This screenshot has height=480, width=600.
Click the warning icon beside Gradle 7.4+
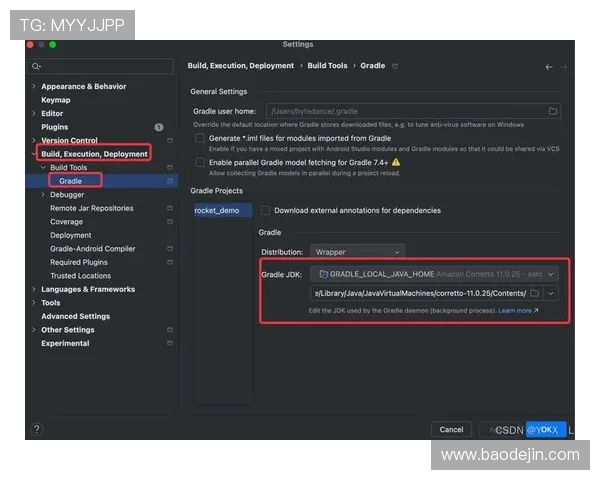(x=396, y=162)
